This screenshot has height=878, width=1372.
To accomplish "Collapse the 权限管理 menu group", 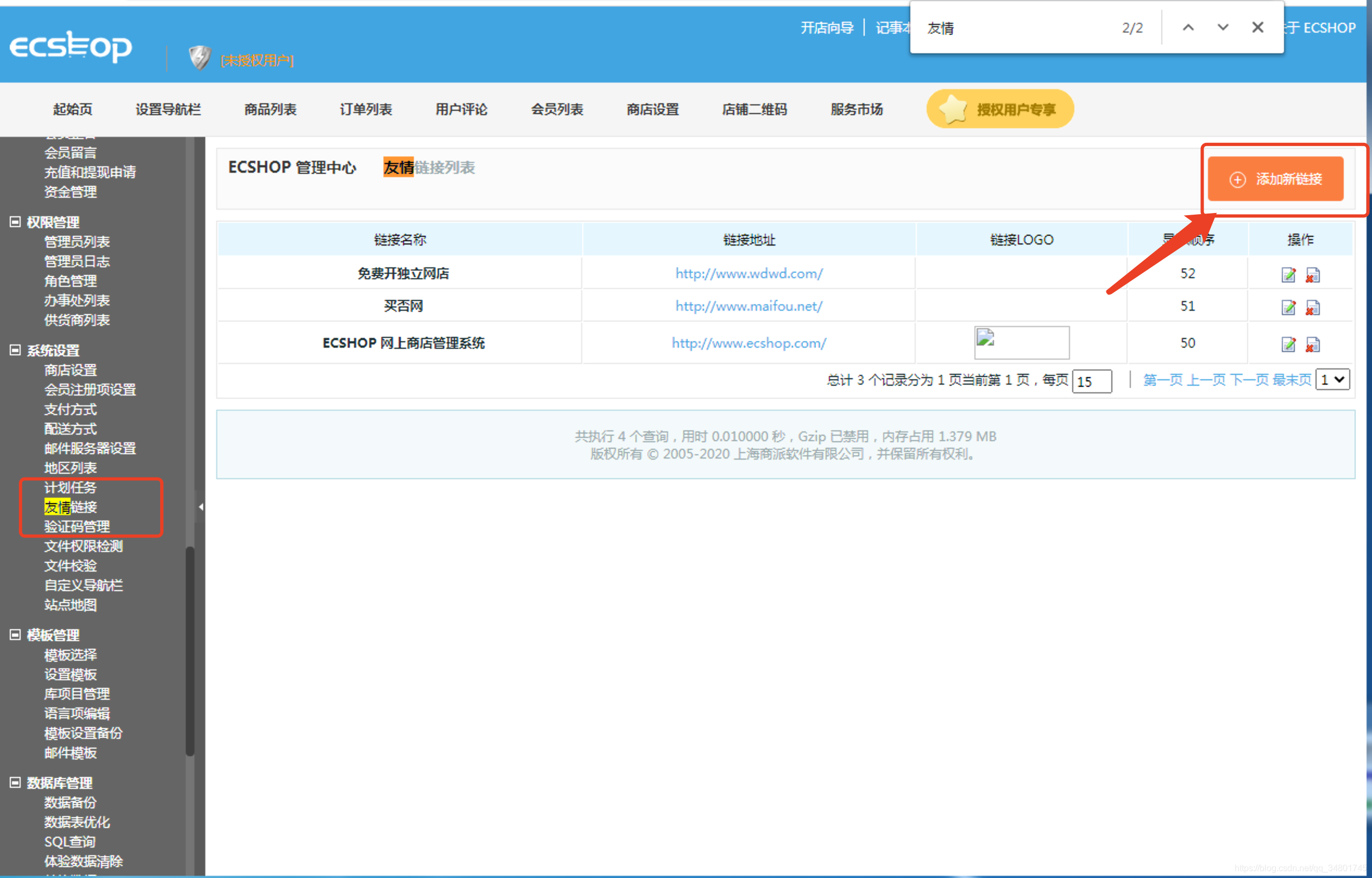I will point(15,222).
